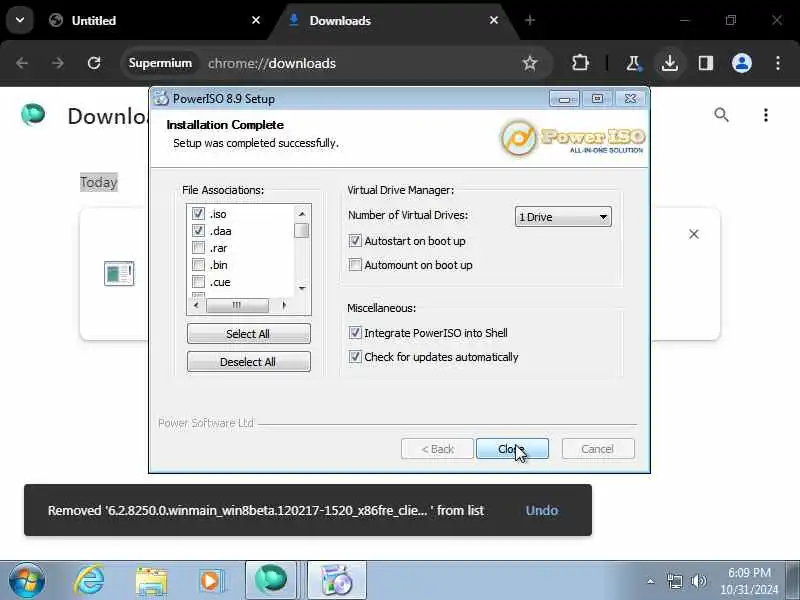Click file list horizontal scroll left arrow
The image size is (800, 600).
[x=196, y=305]
